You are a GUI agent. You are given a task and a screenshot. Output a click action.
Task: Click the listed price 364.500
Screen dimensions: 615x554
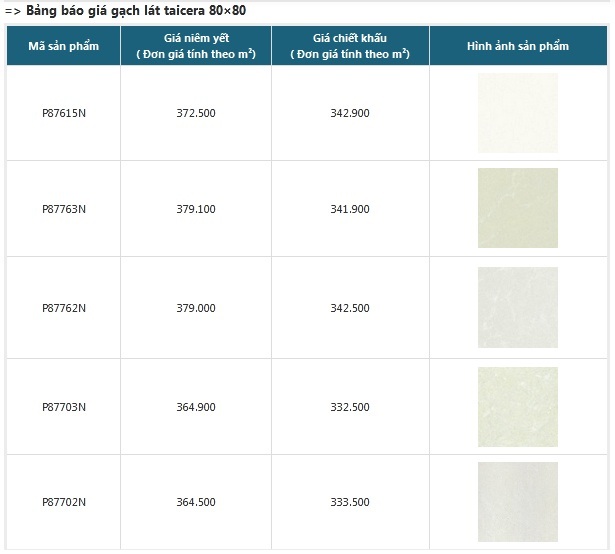196,502
